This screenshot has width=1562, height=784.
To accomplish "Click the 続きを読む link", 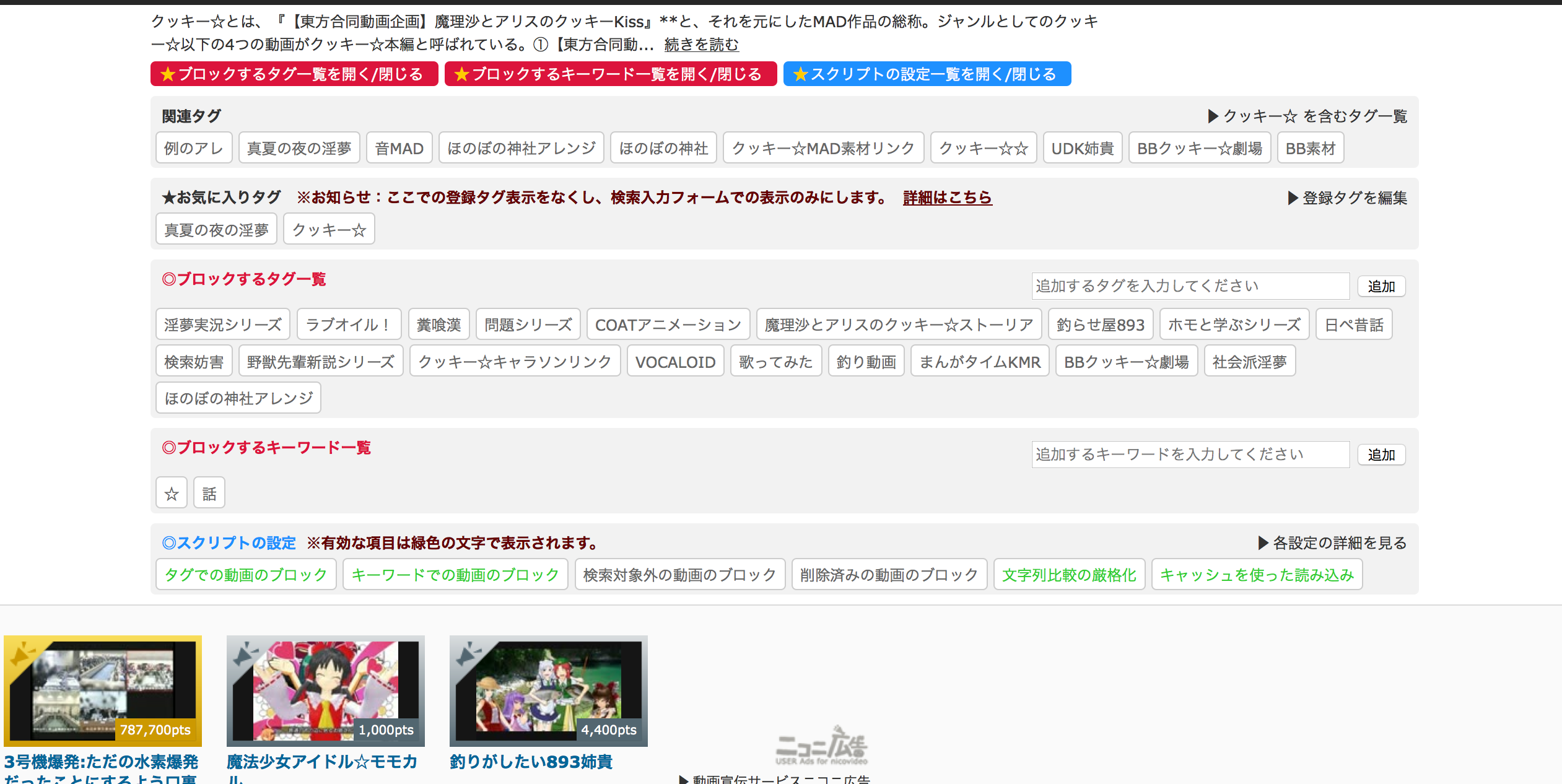I will tap(701, 45).
